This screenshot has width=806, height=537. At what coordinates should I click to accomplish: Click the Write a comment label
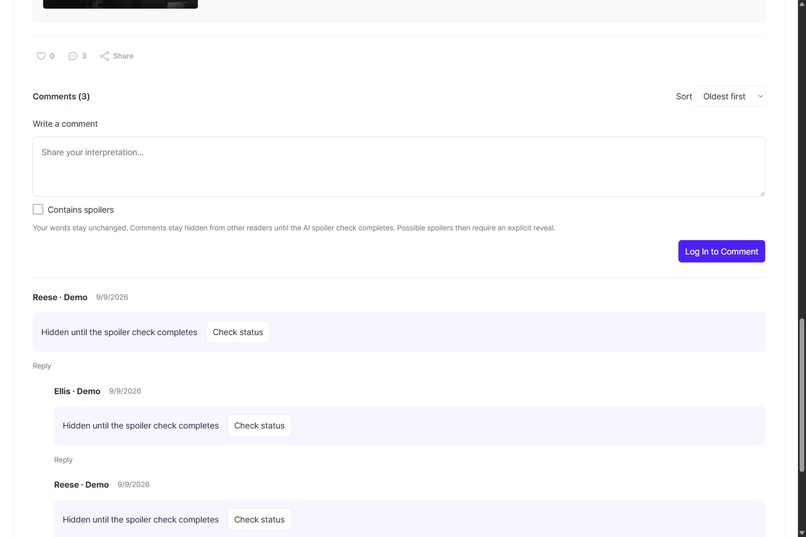[x=65, y=124]
